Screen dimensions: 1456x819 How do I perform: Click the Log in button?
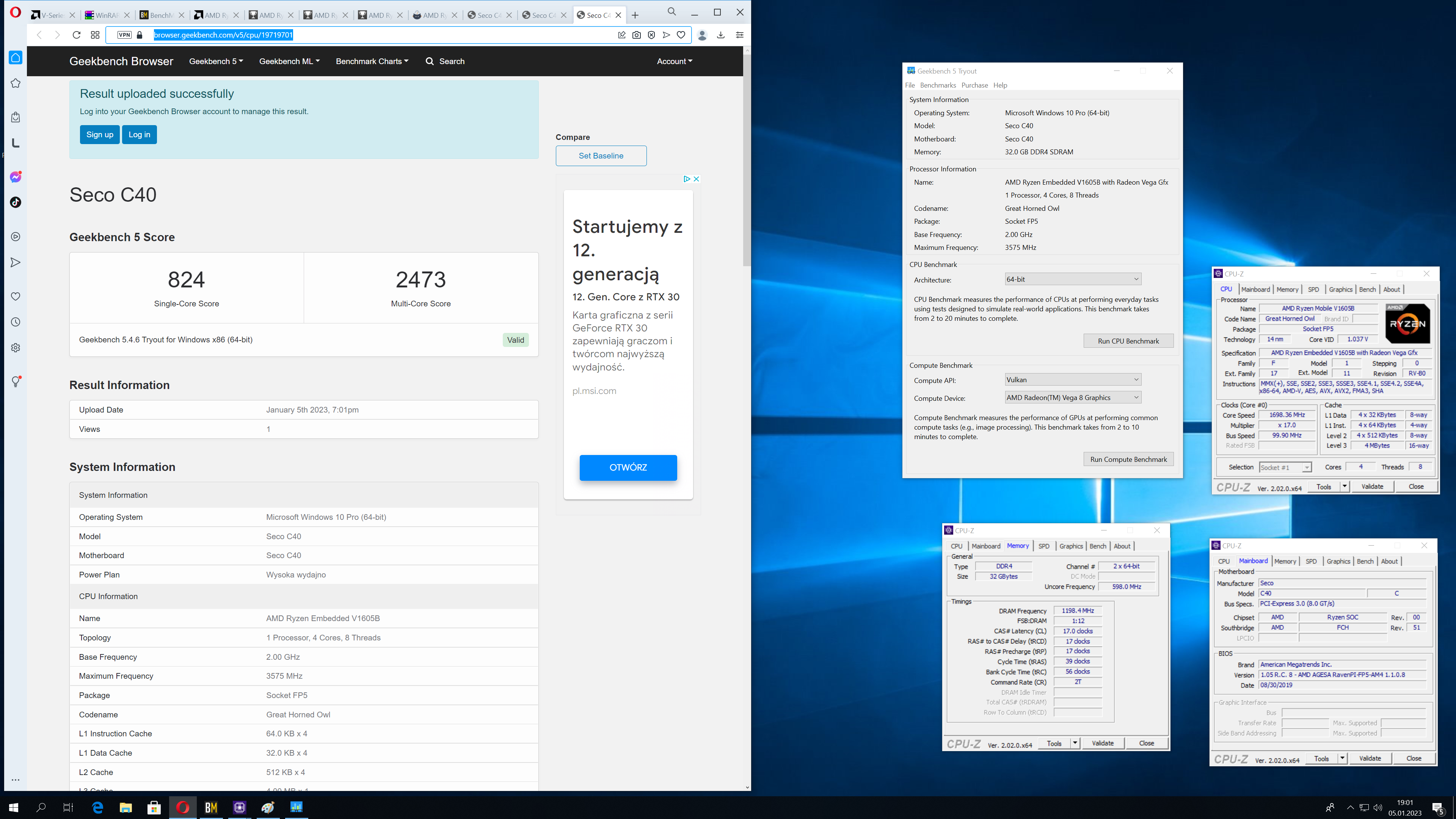[x=140, y=135]
